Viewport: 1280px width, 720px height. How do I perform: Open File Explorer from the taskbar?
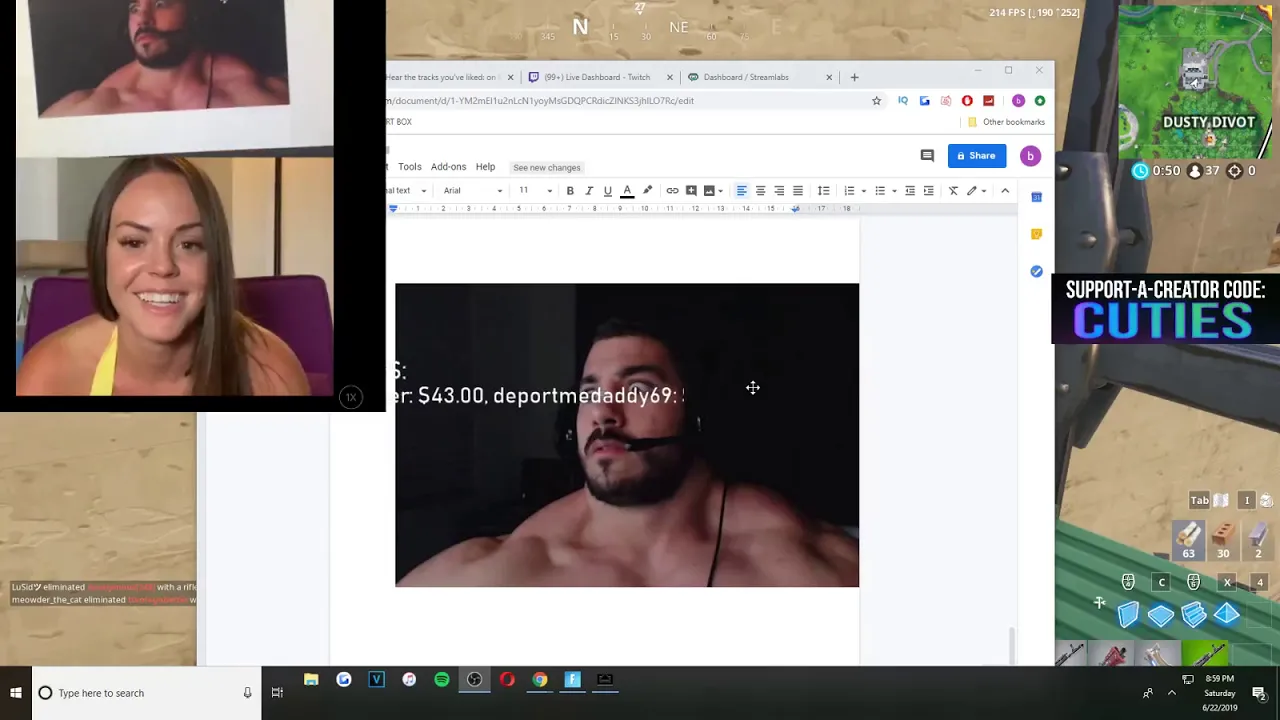[x=311, y=680]
